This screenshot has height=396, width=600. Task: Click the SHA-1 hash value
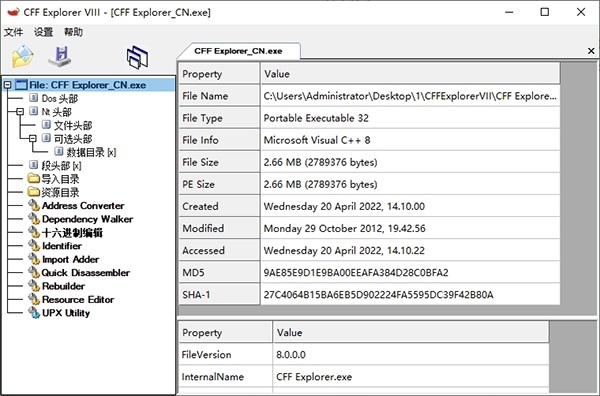pos(378,295)
